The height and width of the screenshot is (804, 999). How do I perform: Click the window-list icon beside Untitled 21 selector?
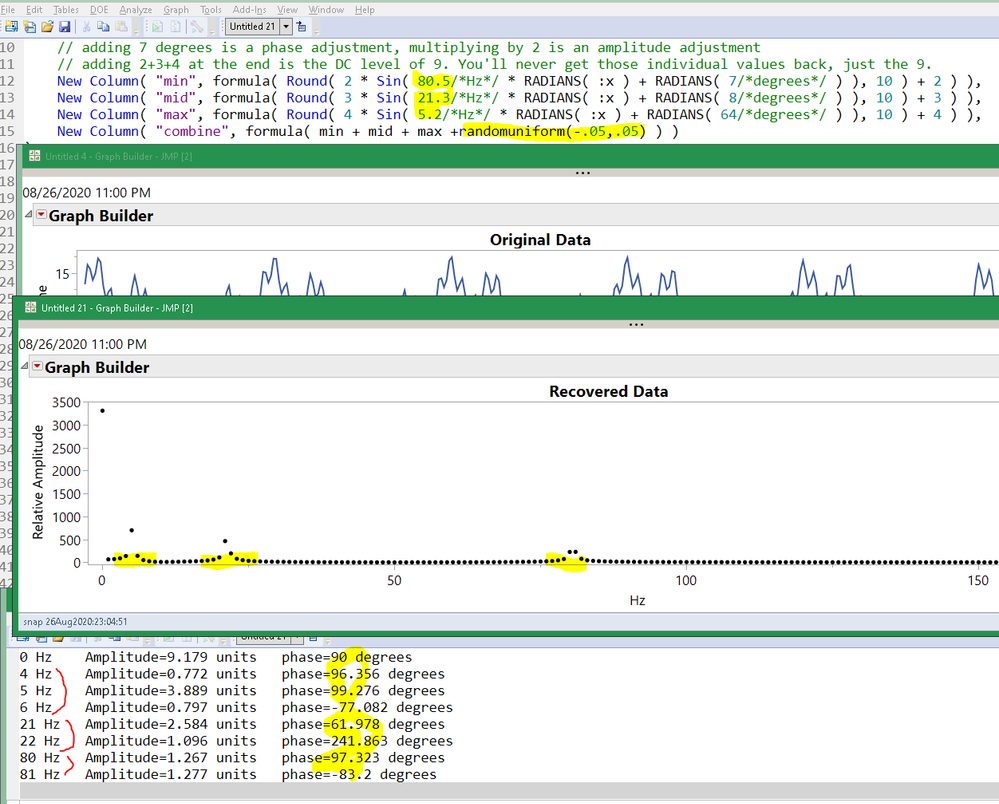coord(301,26)
